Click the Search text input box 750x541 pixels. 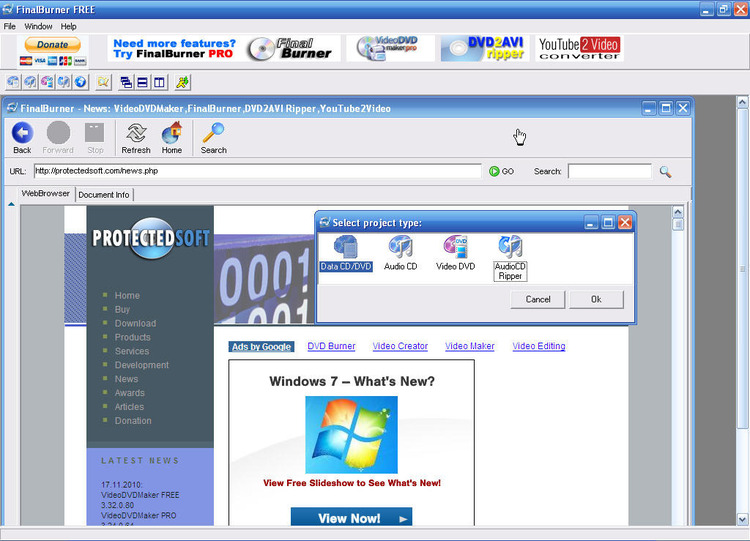point(609,171)
